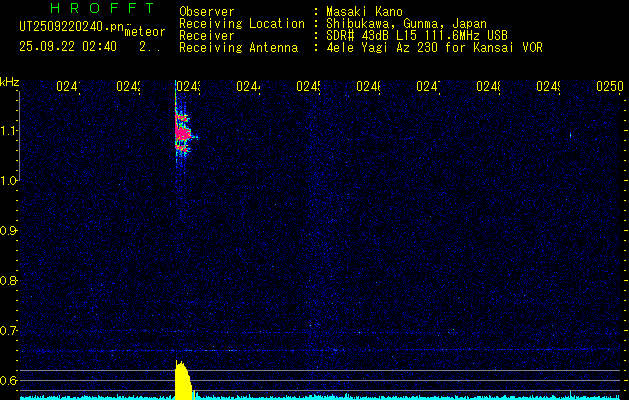The height and width of the screenshot is (400, 629).
Task: Click the 0244 time marker
Action: point(248,86)
